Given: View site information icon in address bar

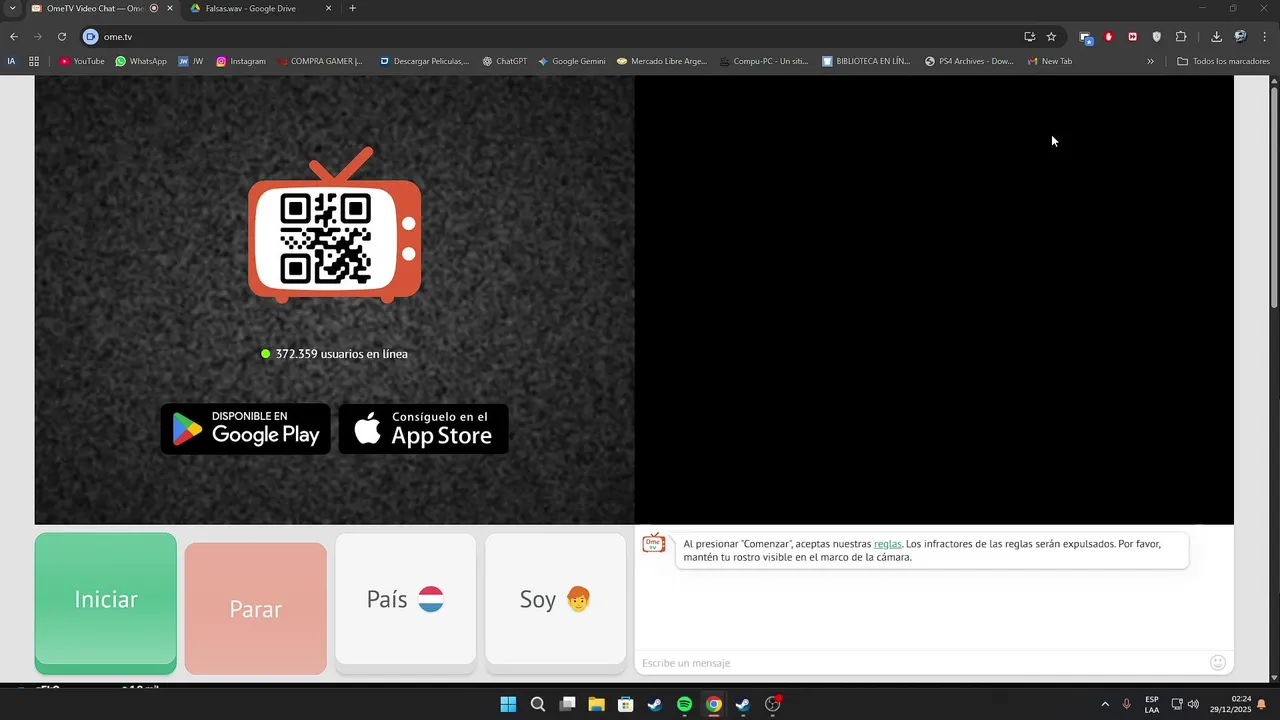Looking at the screenshot, I should click(x=91, y=37).
